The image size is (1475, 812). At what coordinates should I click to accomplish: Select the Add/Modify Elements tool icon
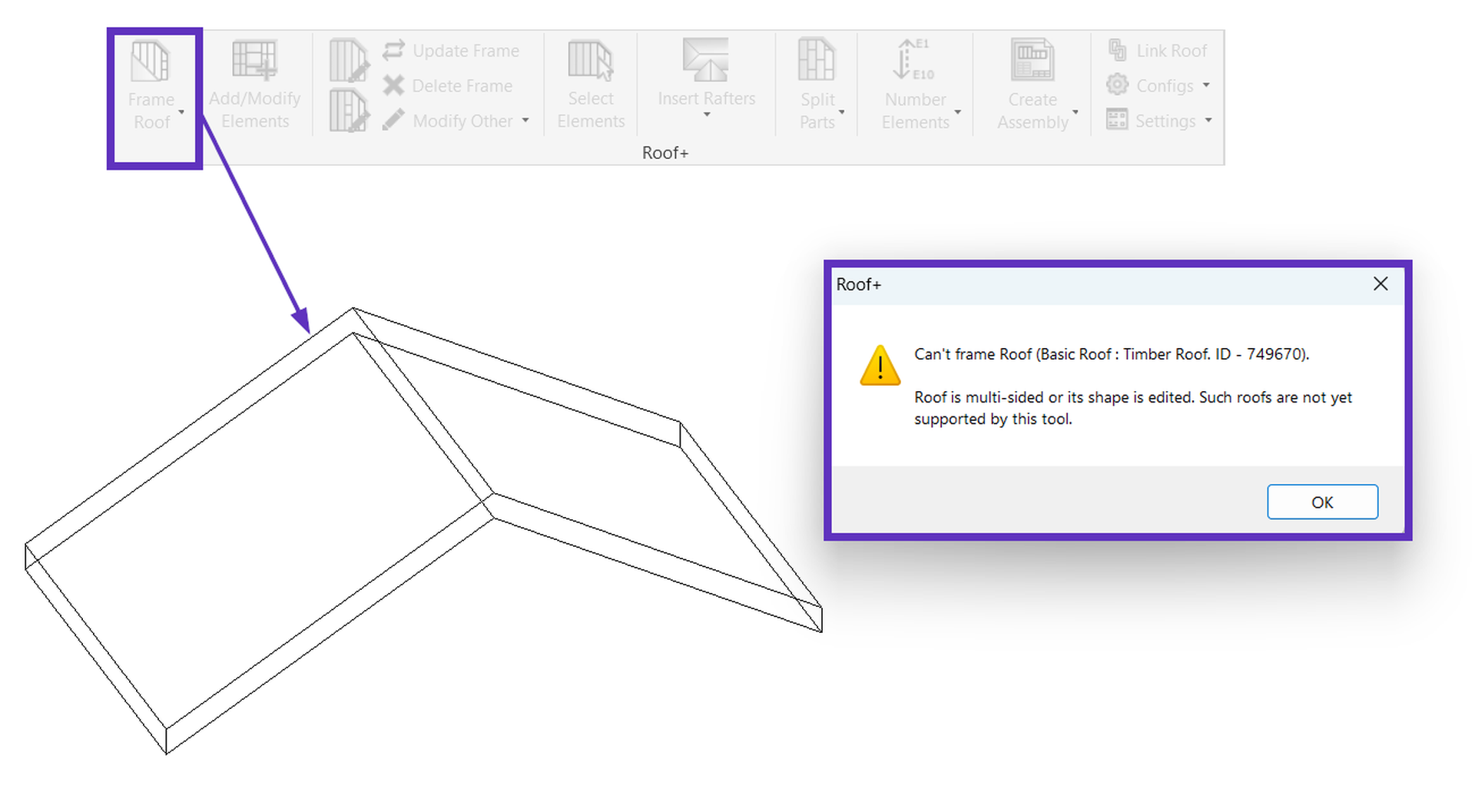click(x=254, y=60)
